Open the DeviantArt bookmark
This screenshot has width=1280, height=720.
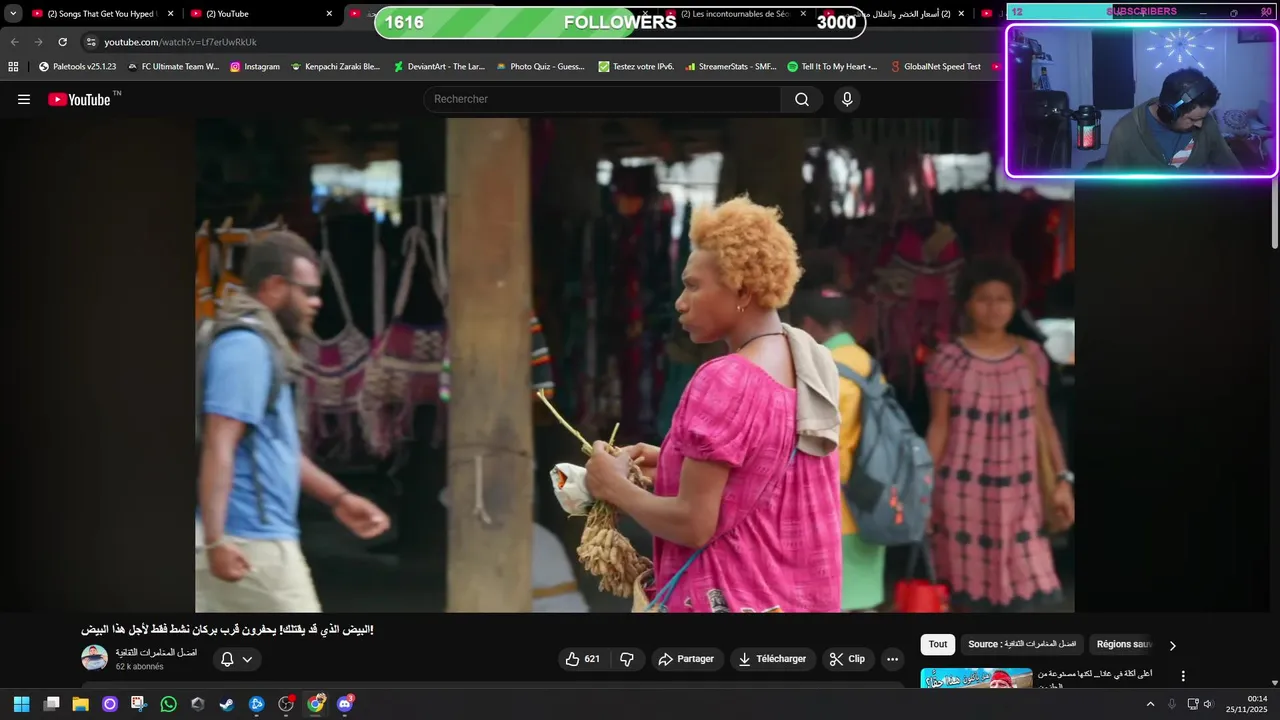(x=439, y=67)
